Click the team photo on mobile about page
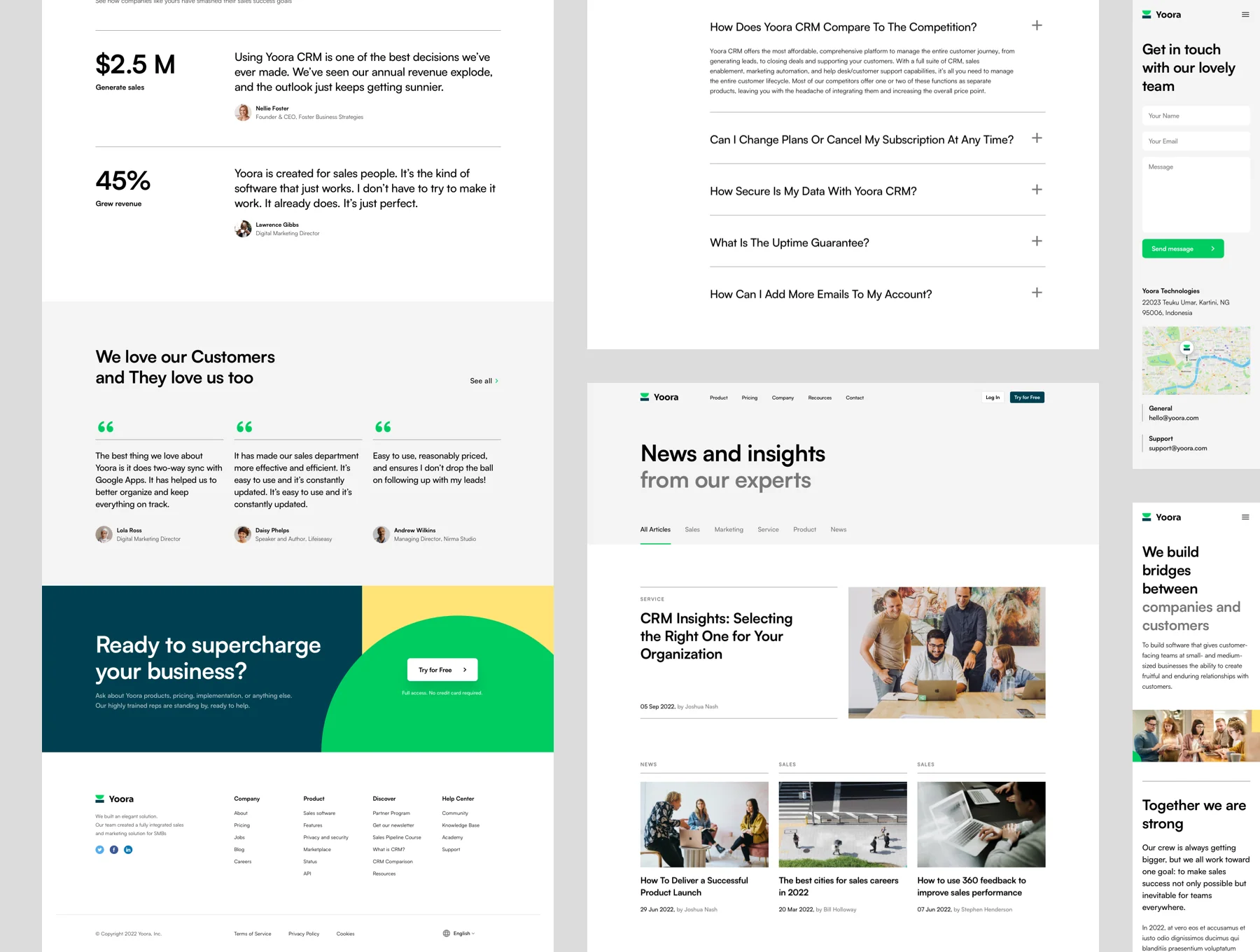Viewport: 1260px width, 952px height. (x=1196, y=736)
